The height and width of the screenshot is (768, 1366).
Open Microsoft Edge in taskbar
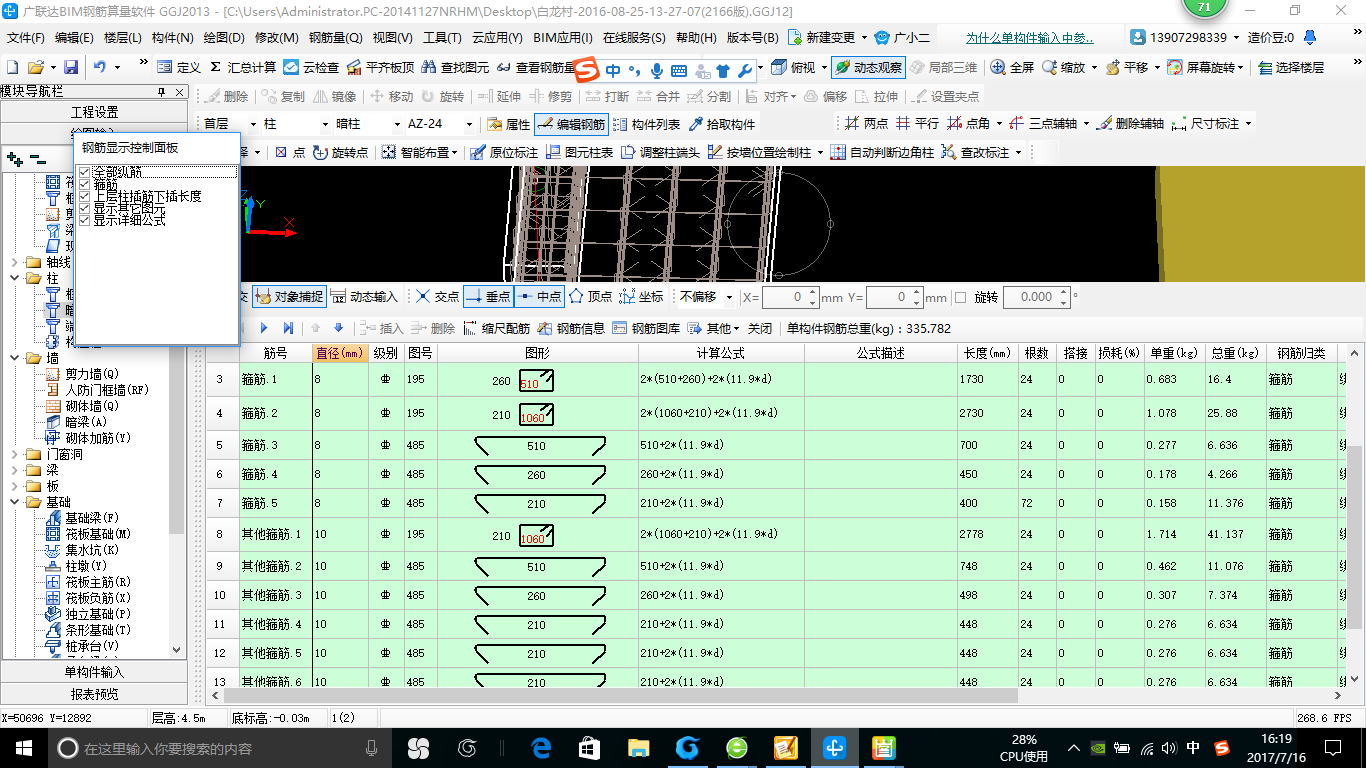541,747
